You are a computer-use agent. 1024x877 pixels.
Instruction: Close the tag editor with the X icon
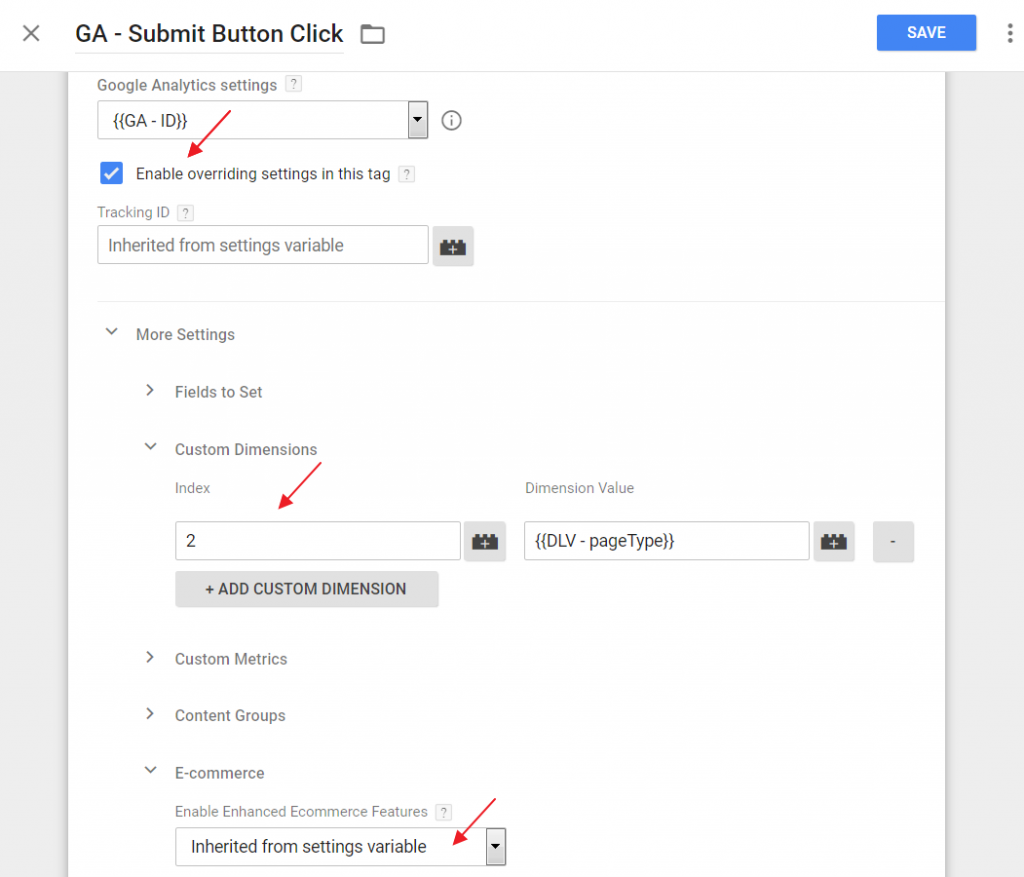pyautogui.click(x=32, y=33)
